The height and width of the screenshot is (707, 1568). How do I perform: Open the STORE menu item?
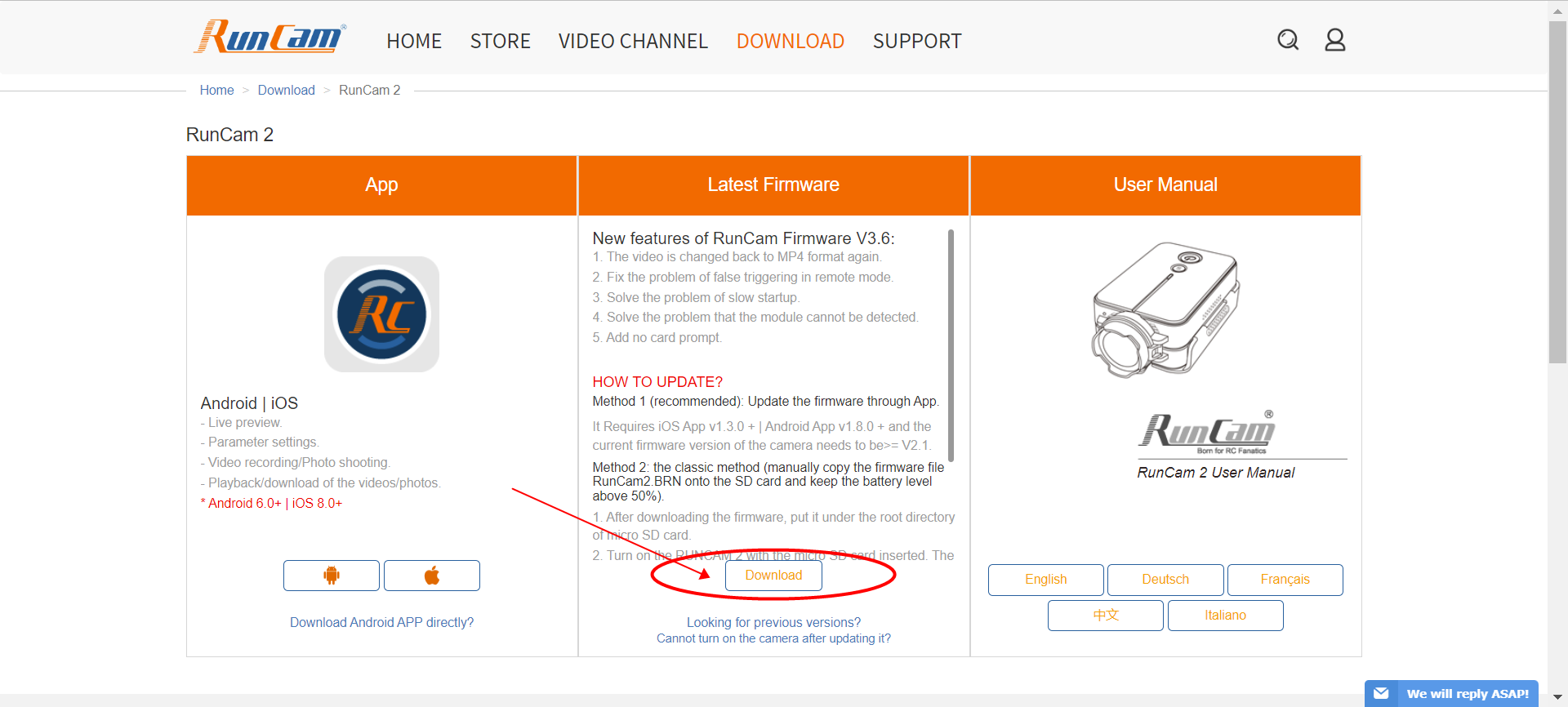click(500, 41)
